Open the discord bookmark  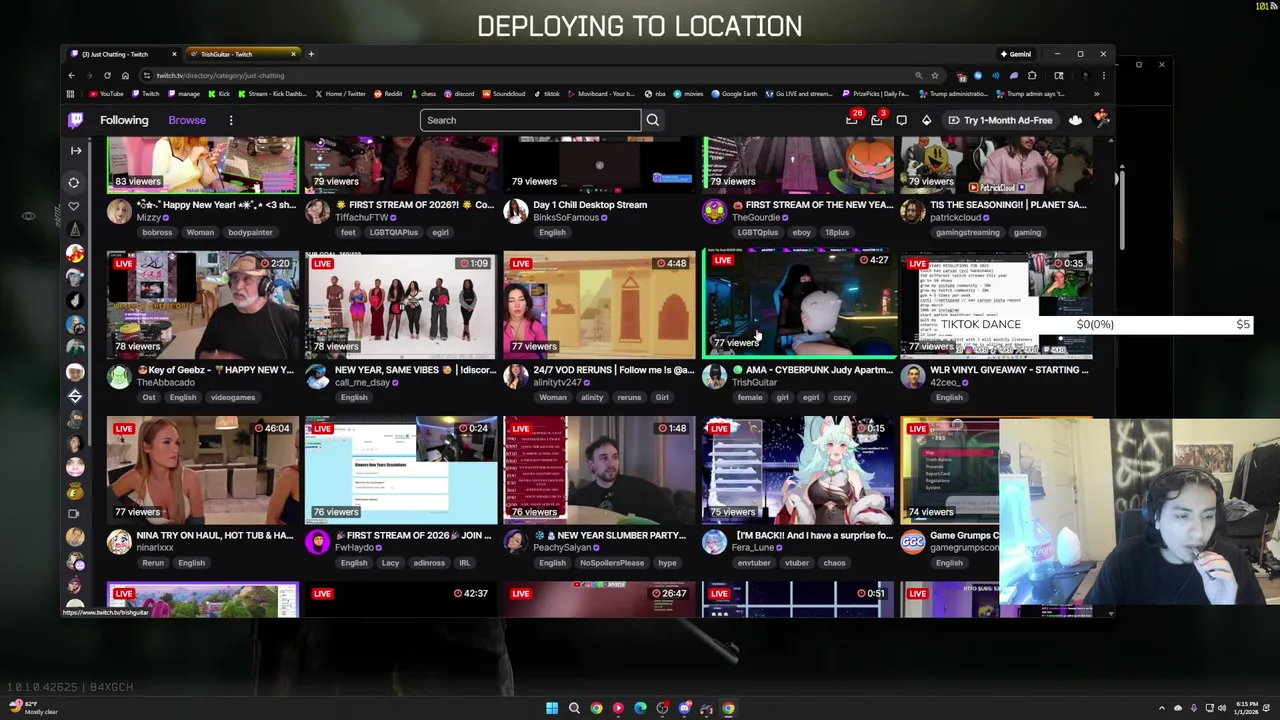pos(460,94)
